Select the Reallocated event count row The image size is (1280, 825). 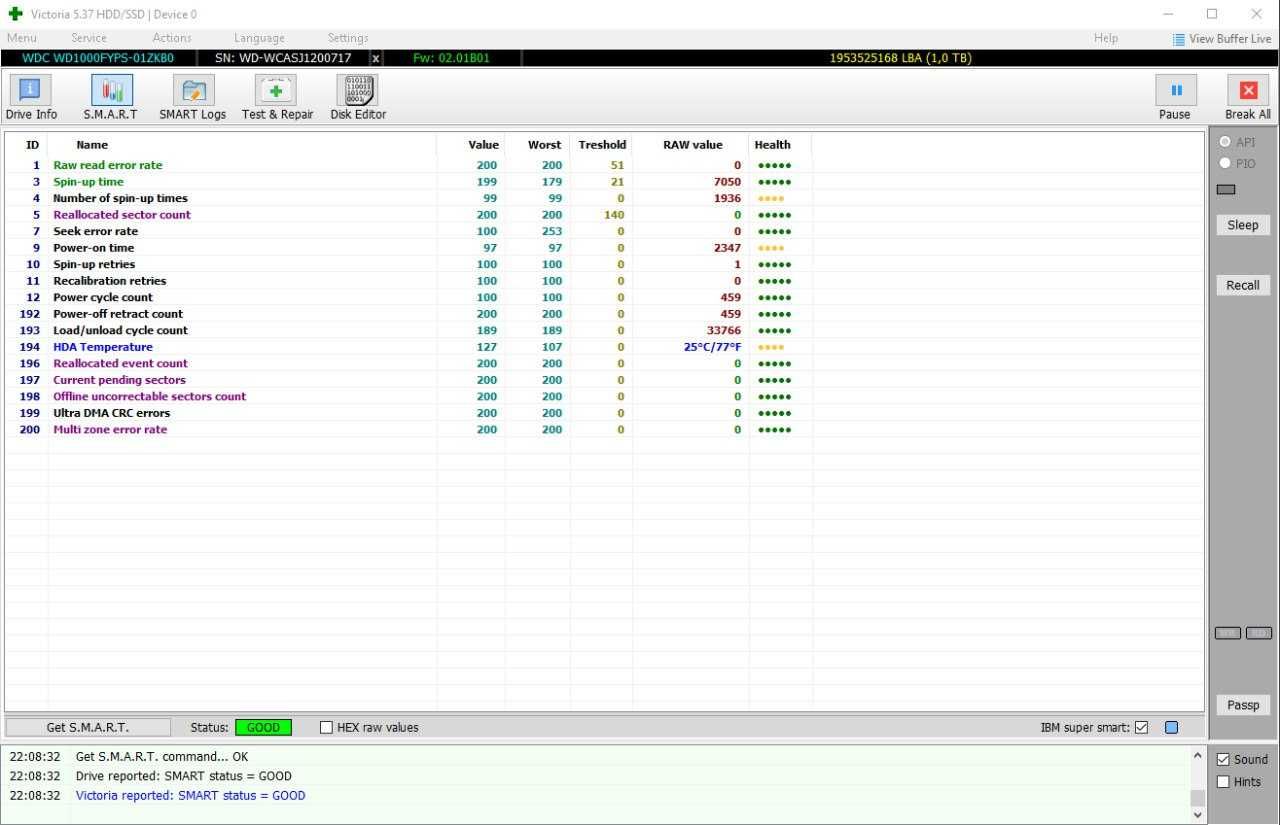(x=410, y=363)
